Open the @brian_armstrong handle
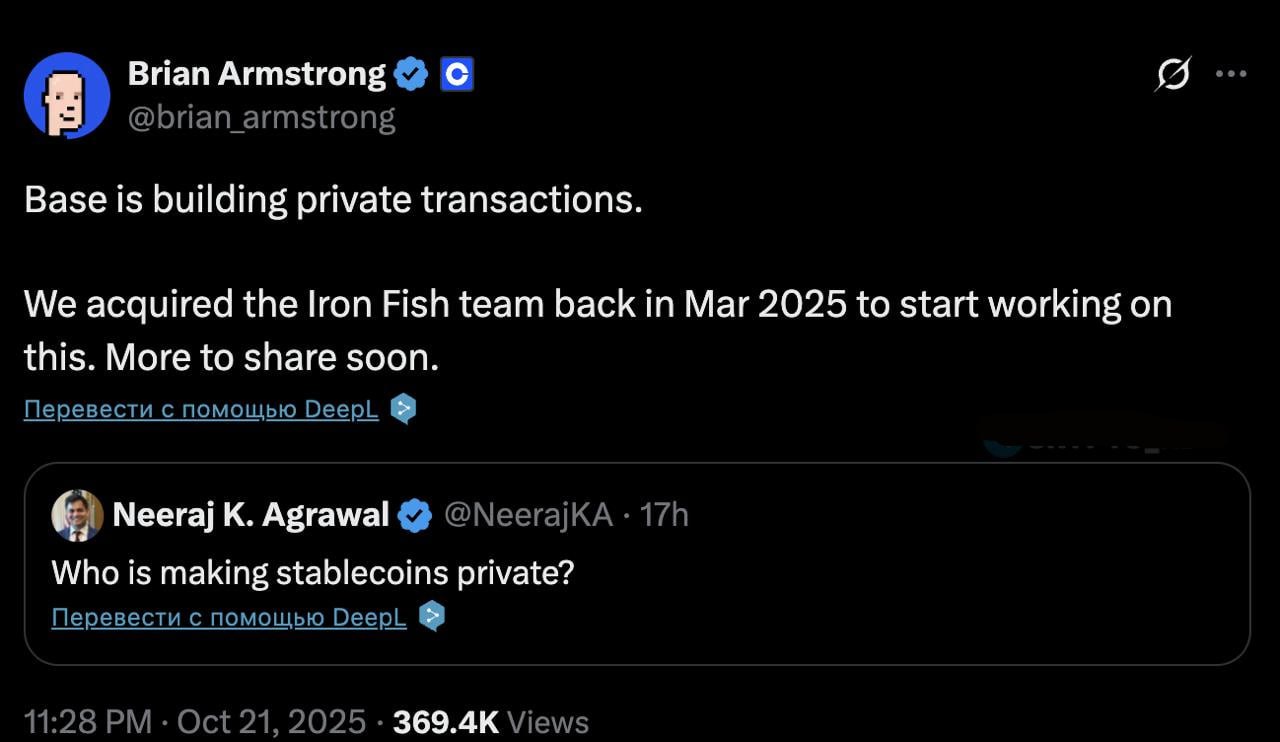Screen dimensions: 1280x742 point(261,118)
